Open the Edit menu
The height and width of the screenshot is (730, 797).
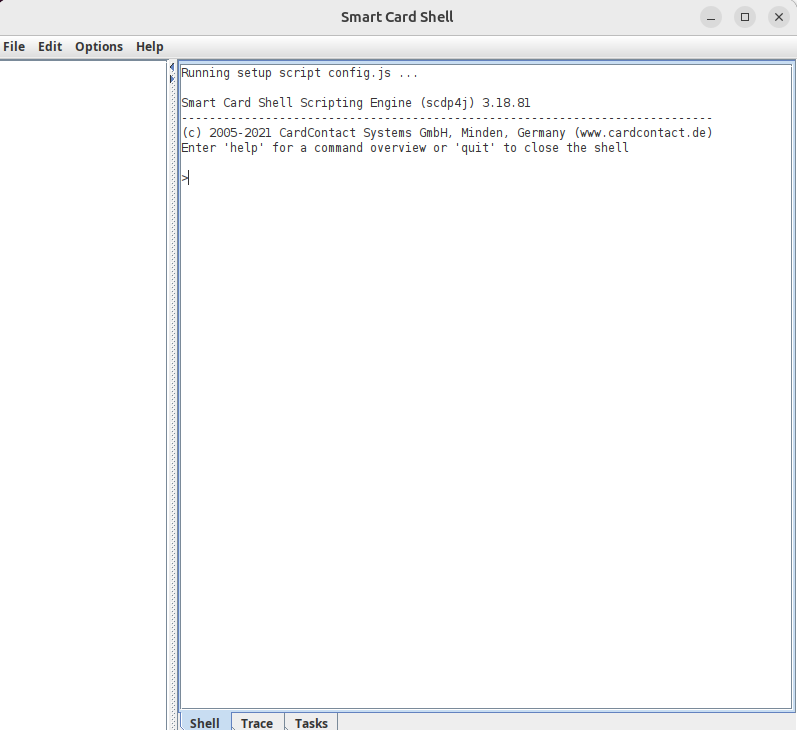(50, 47)
